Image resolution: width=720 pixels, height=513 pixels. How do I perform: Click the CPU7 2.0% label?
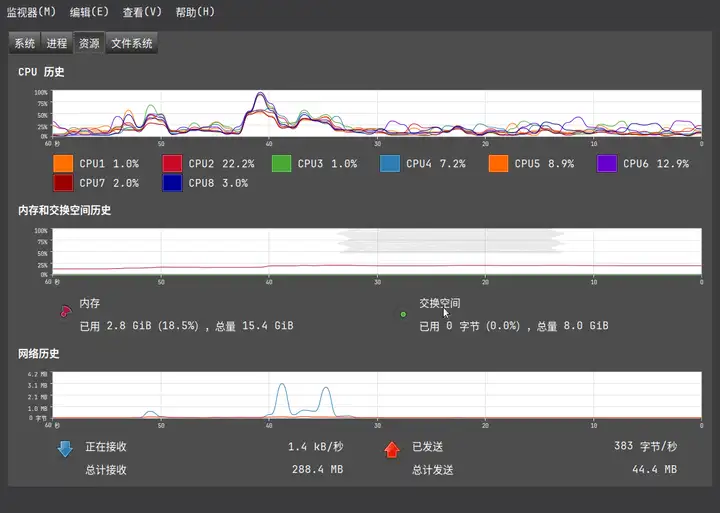[109, 183]
